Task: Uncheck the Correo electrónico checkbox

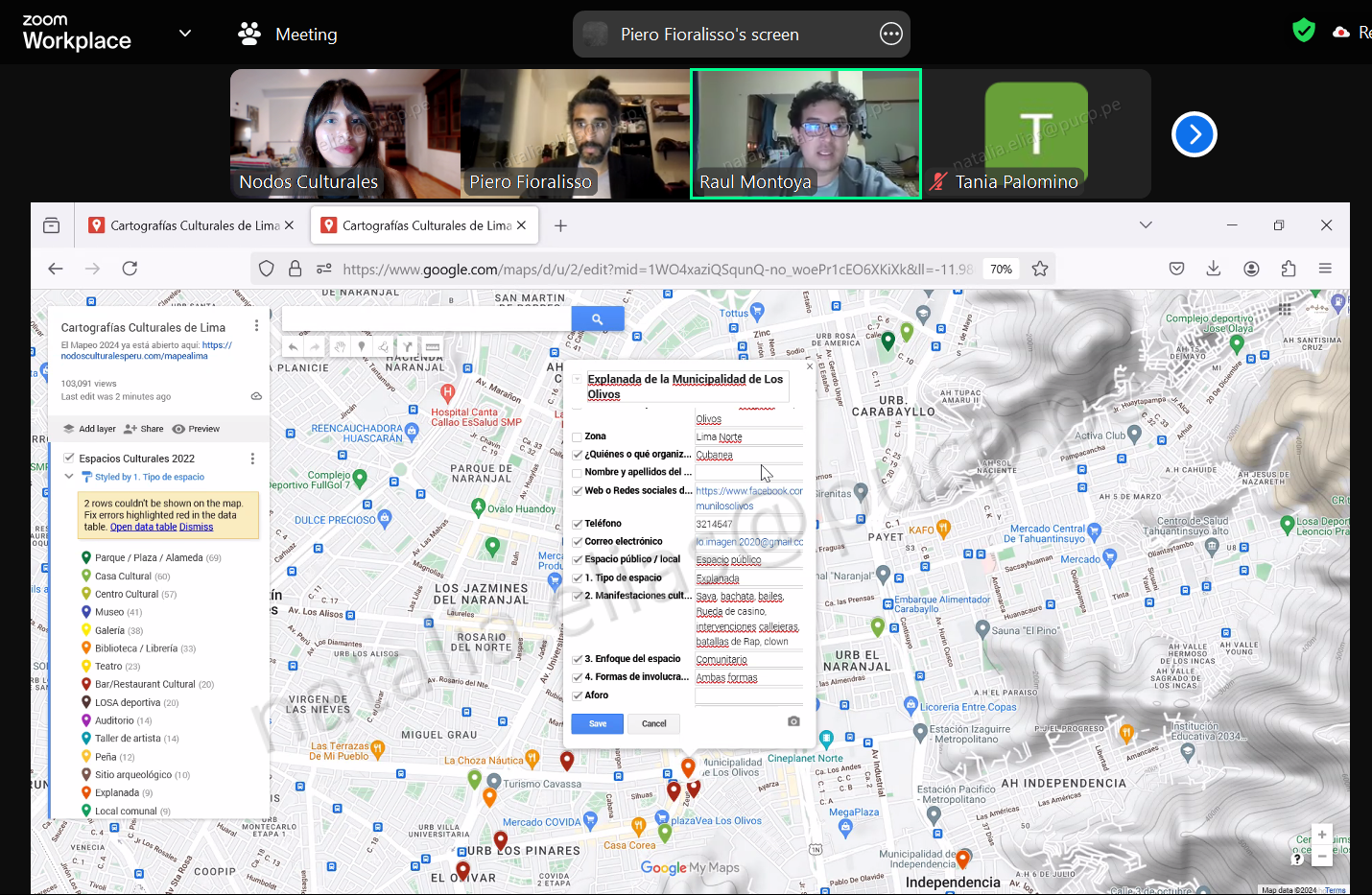Action: (x=577, y=542)
